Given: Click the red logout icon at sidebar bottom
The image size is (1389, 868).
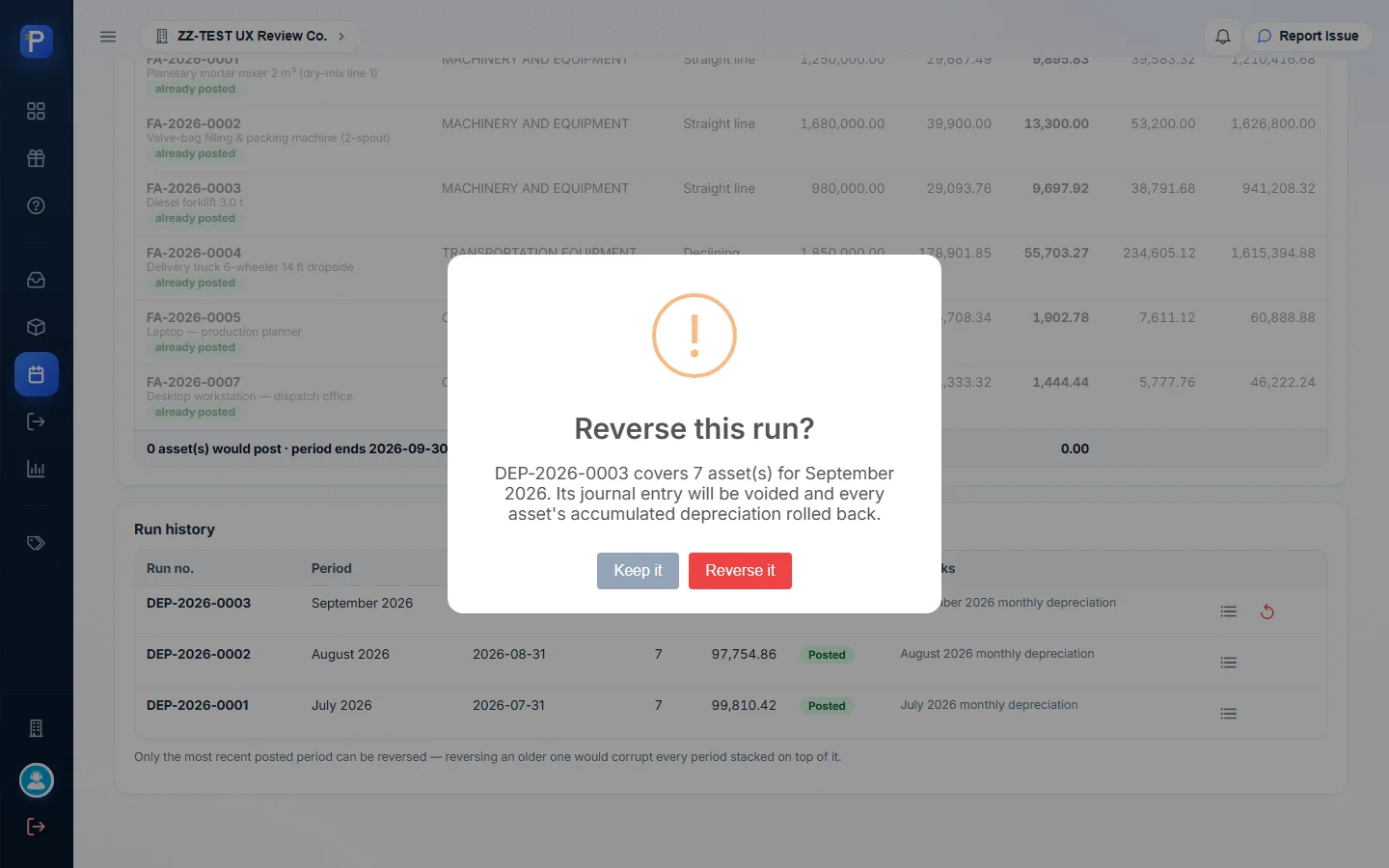Looking at the screenshot, I should [37, 827].
